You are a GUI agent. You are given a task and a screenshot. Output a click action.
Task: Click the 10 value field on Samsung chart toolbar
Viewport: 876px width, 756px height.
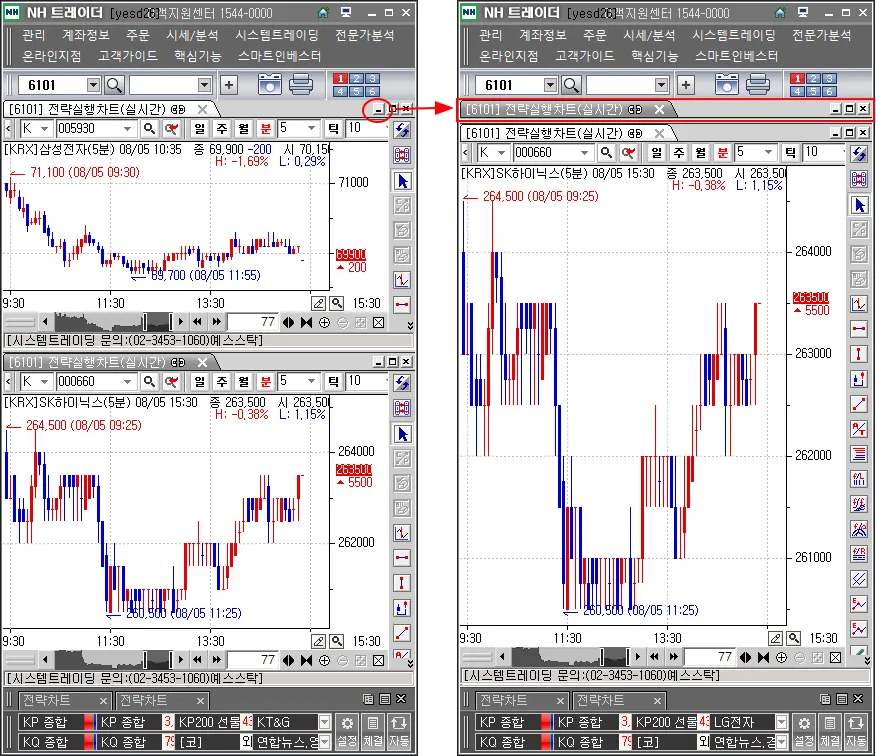pyautogui.click(x=365, y=129)
